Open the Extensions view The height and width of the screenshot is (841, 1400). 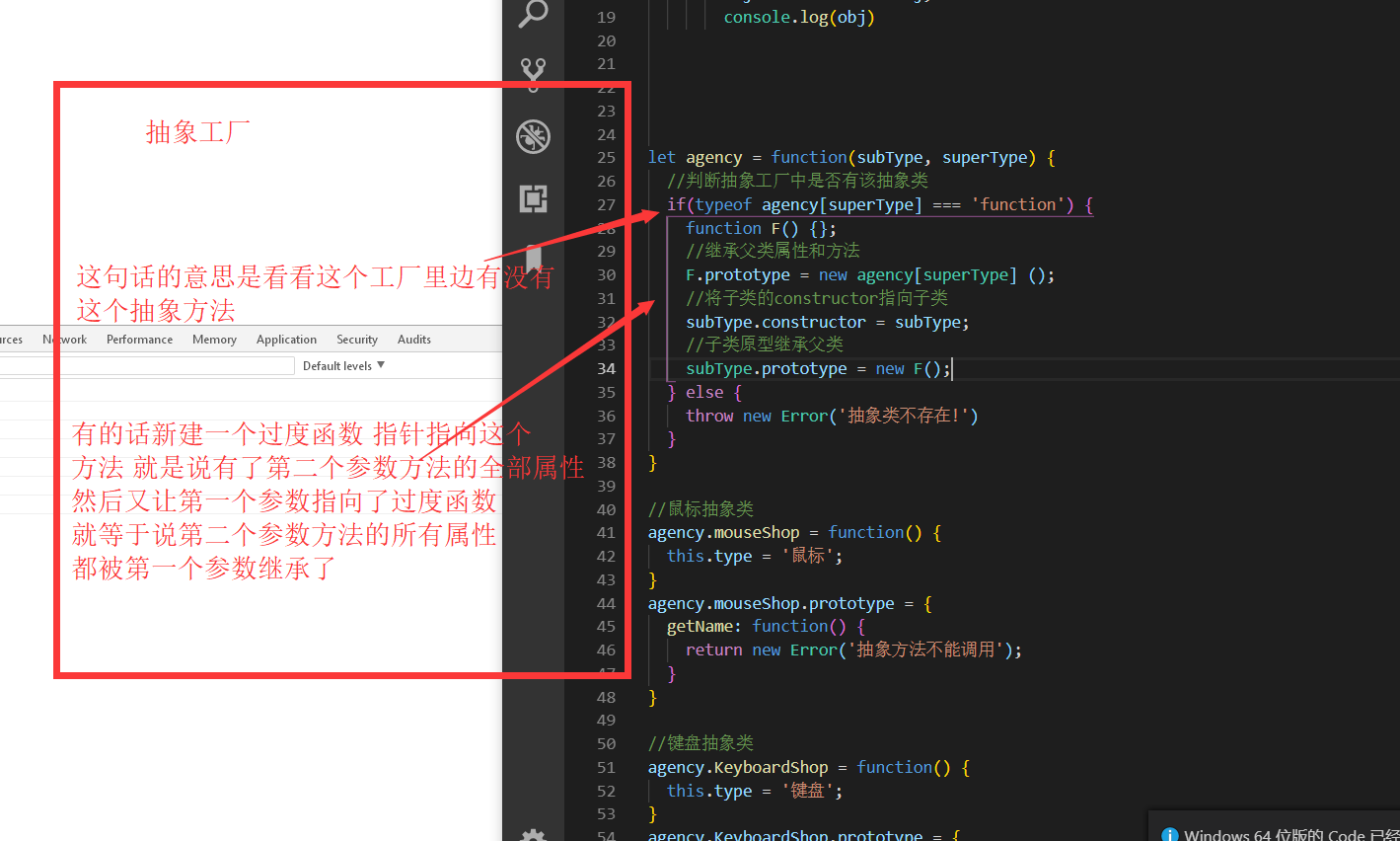(533, 198)
